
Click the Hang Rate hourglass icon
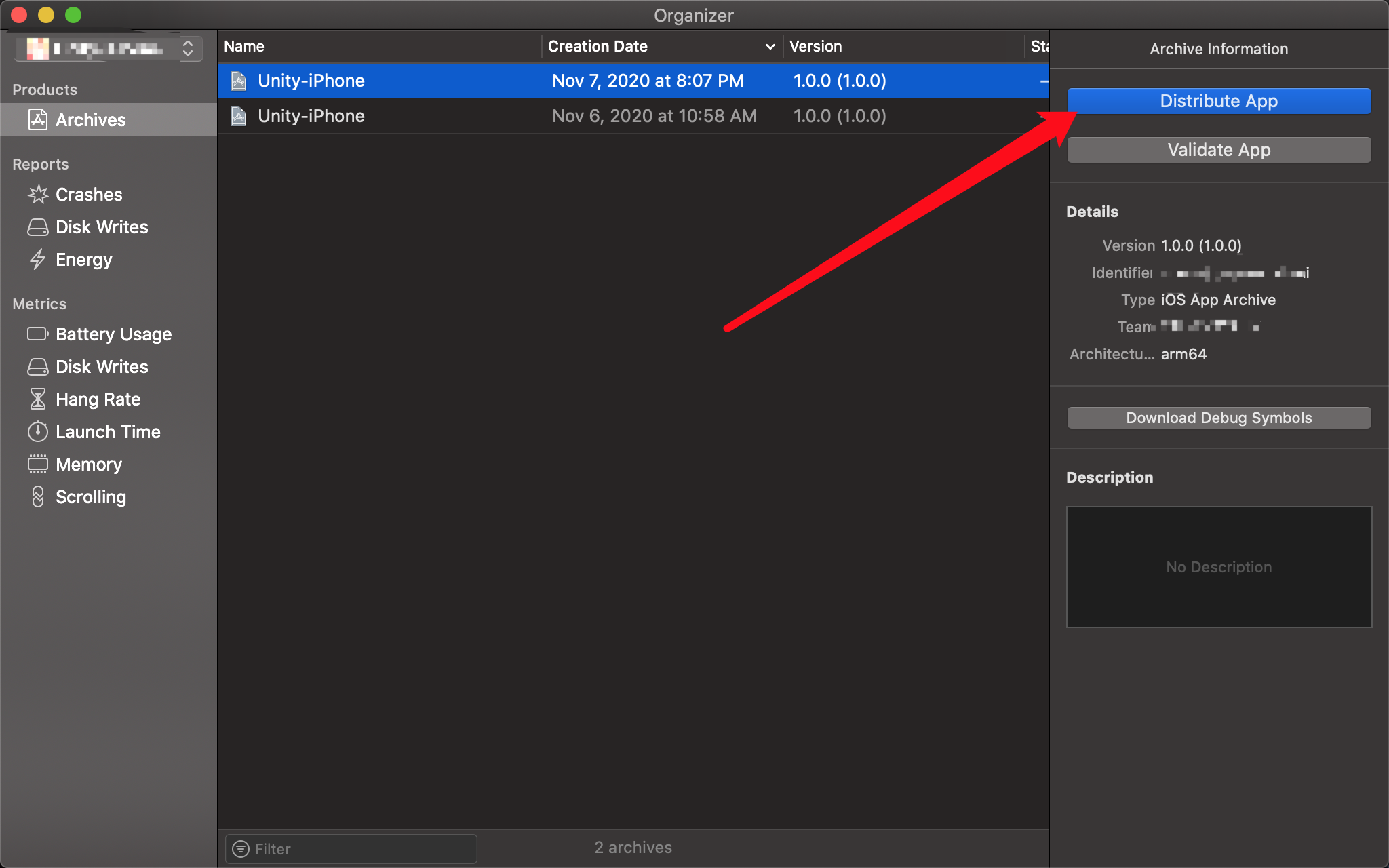(38, 399)
